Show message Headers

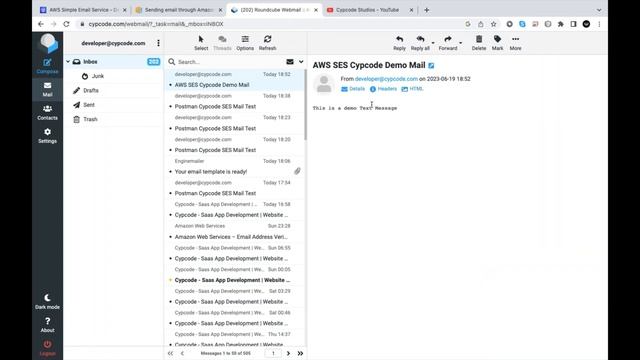coord(383,89)
